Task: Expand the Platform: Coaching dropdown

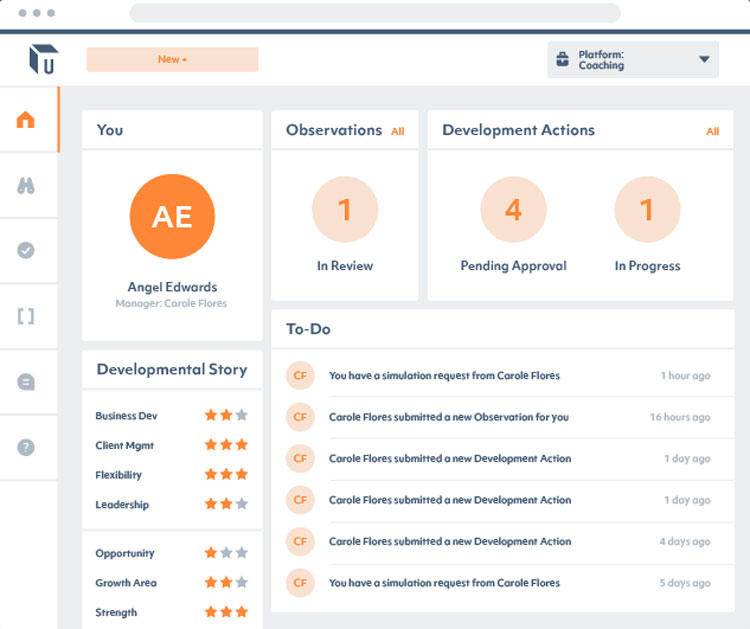Action: click(x=704, y=60)
